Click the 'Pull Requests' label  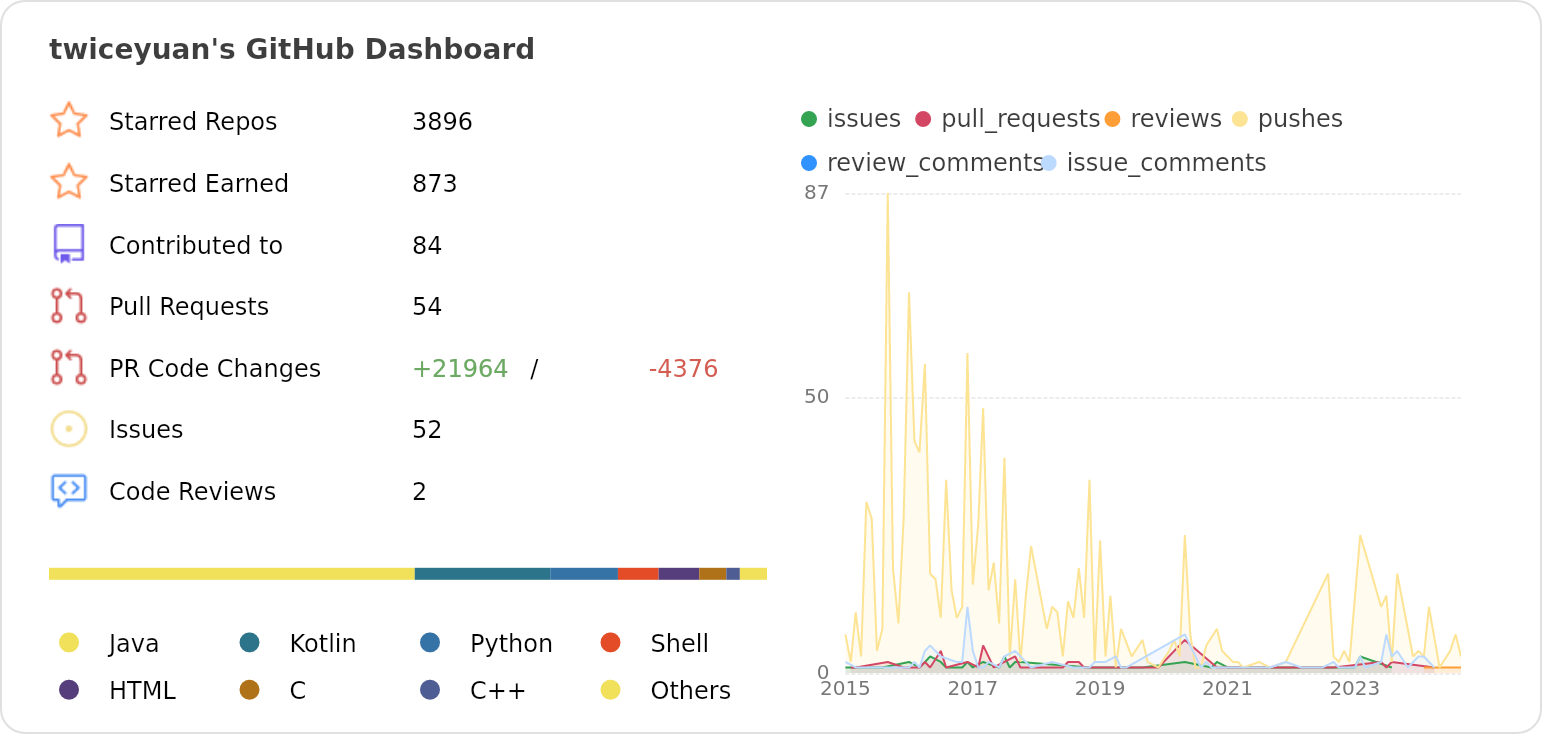click(x=189, y=307)
